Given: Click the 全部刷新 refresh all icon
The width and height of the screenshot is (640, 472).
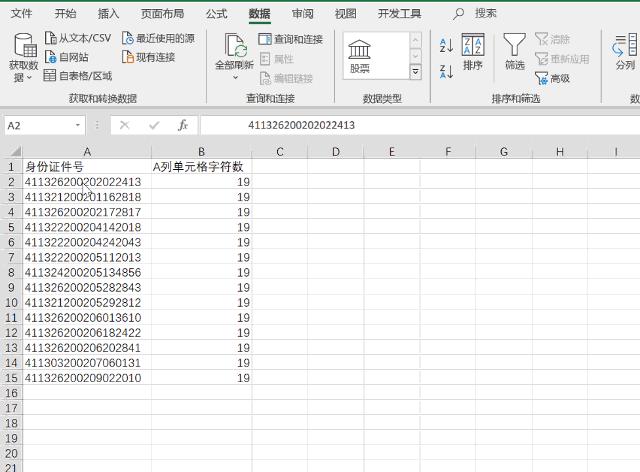Looking at the screenshot, I should (x=235, y=46).
